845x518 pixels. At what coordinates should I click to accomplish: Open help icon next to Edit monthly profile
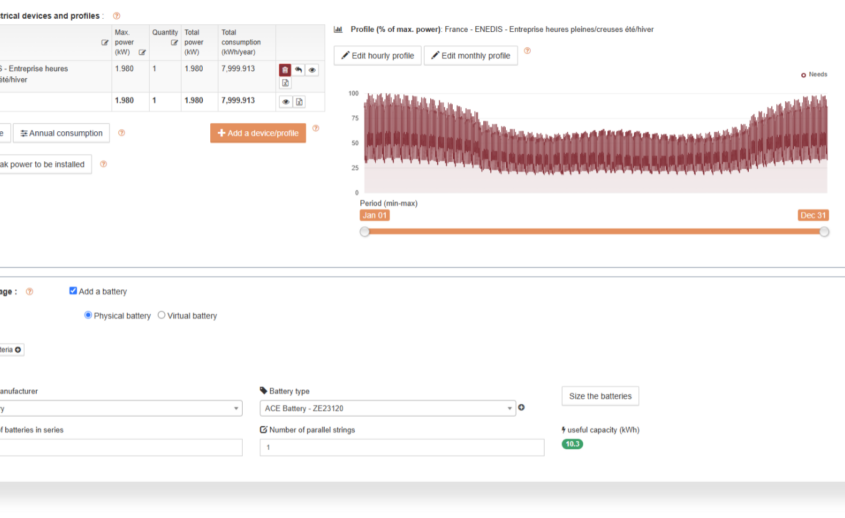click(528, 51)
